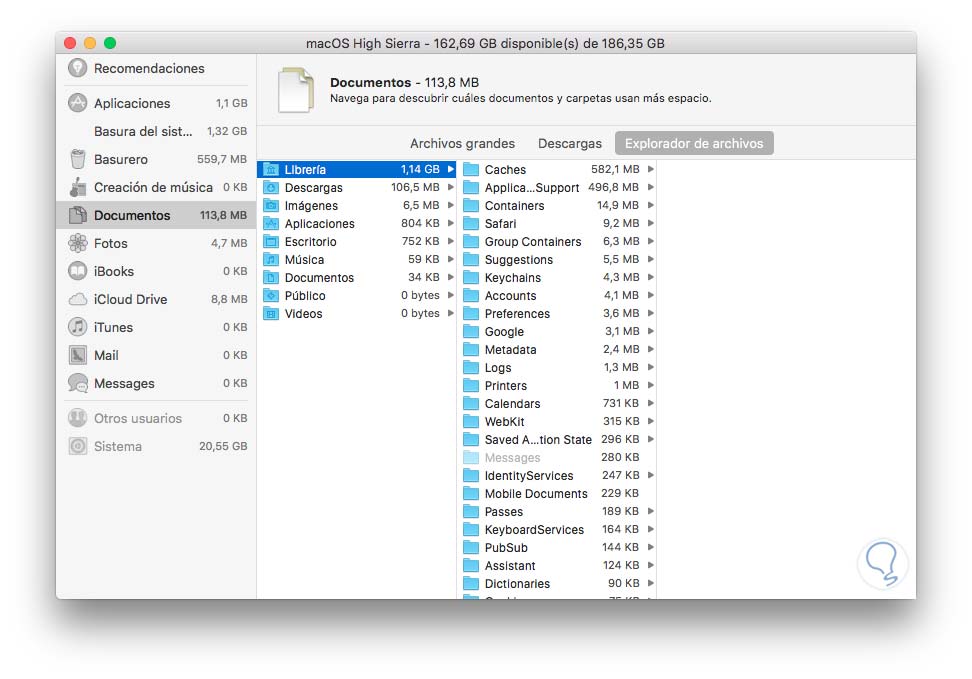Viewport: 972px width, 679px height.
Task: Expand the Imágenes folder arrow
Action: 451,205
